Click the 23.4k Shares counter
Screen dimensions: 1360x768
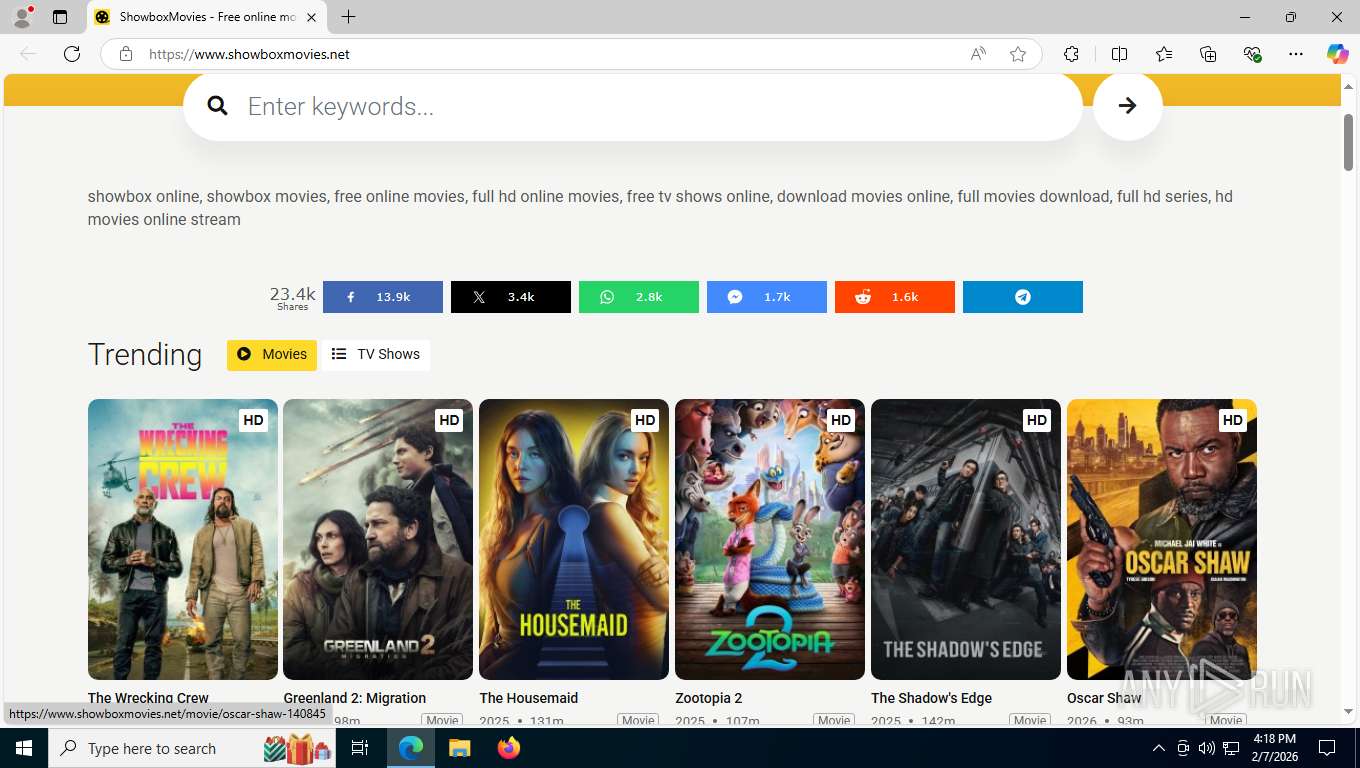pyautogui.click(x=292, y=297)
